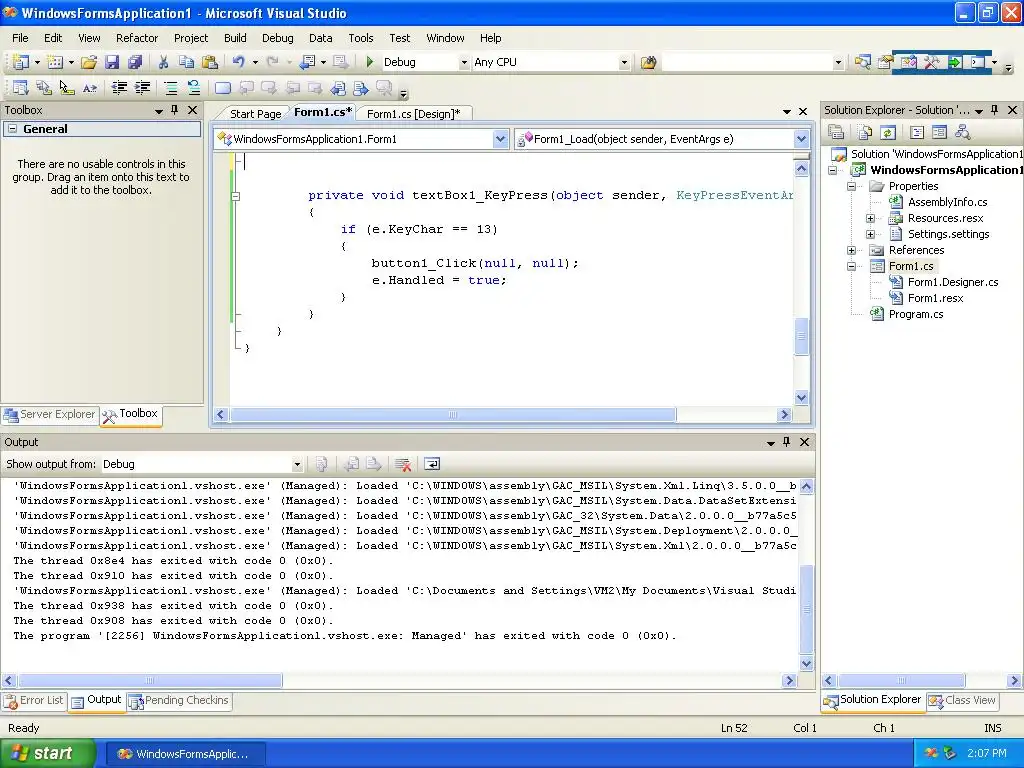Click the Output window horizontal scrollbar thumb

coord(150,680)
